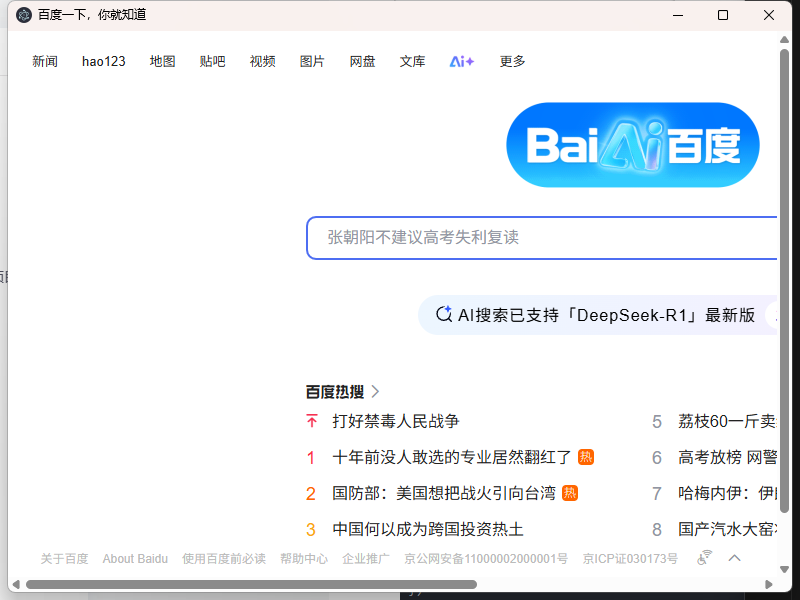Viewport: 800px width, 600px height.
Task: Click the hot badge after rank 1 topic
Action: [x=586, y=457]
